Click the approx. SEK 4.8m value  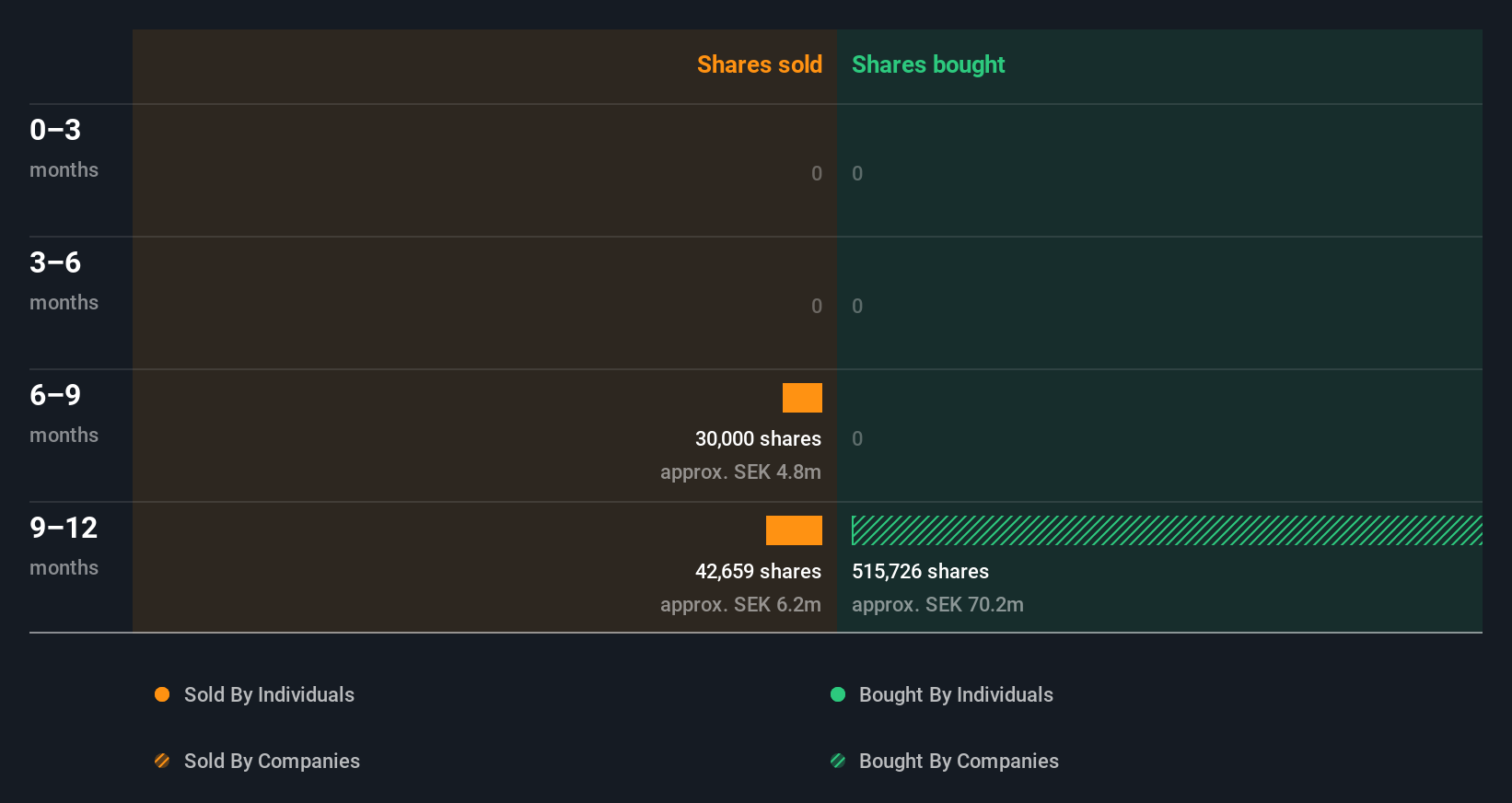(x=740, y=472)
